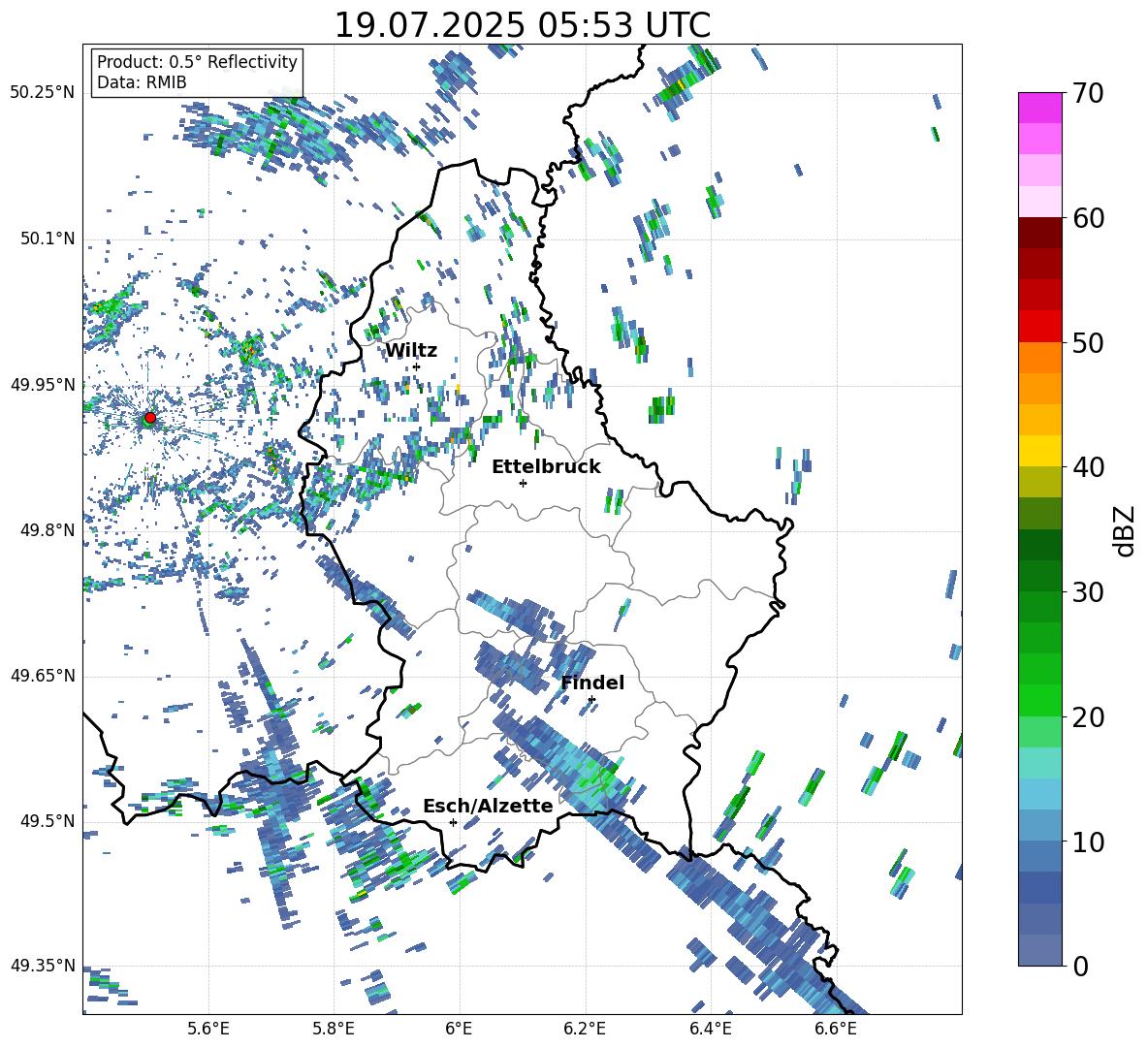
Task: Click the Findel city label
Action: (x=592, y=683)
